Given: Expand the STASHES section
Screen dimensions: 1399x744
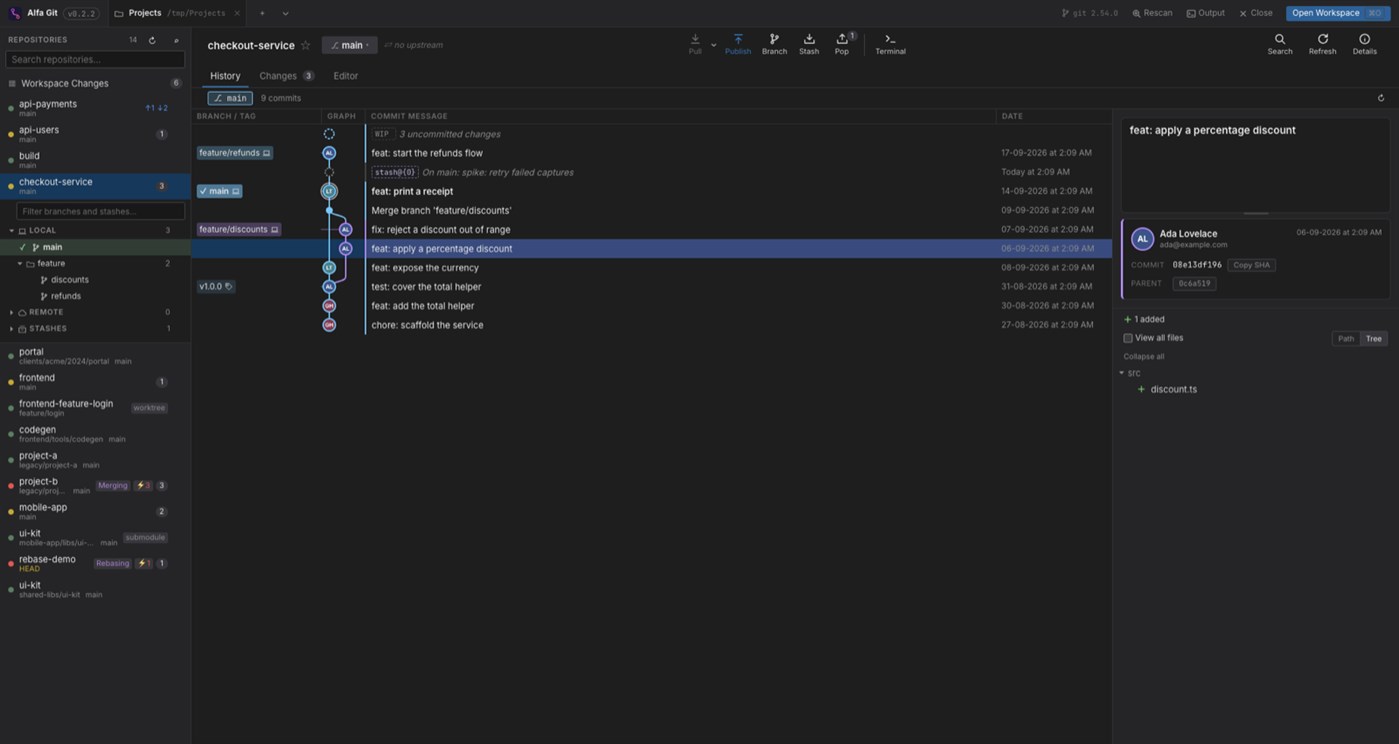Looking at the screenshot, I should coord(12,328).
